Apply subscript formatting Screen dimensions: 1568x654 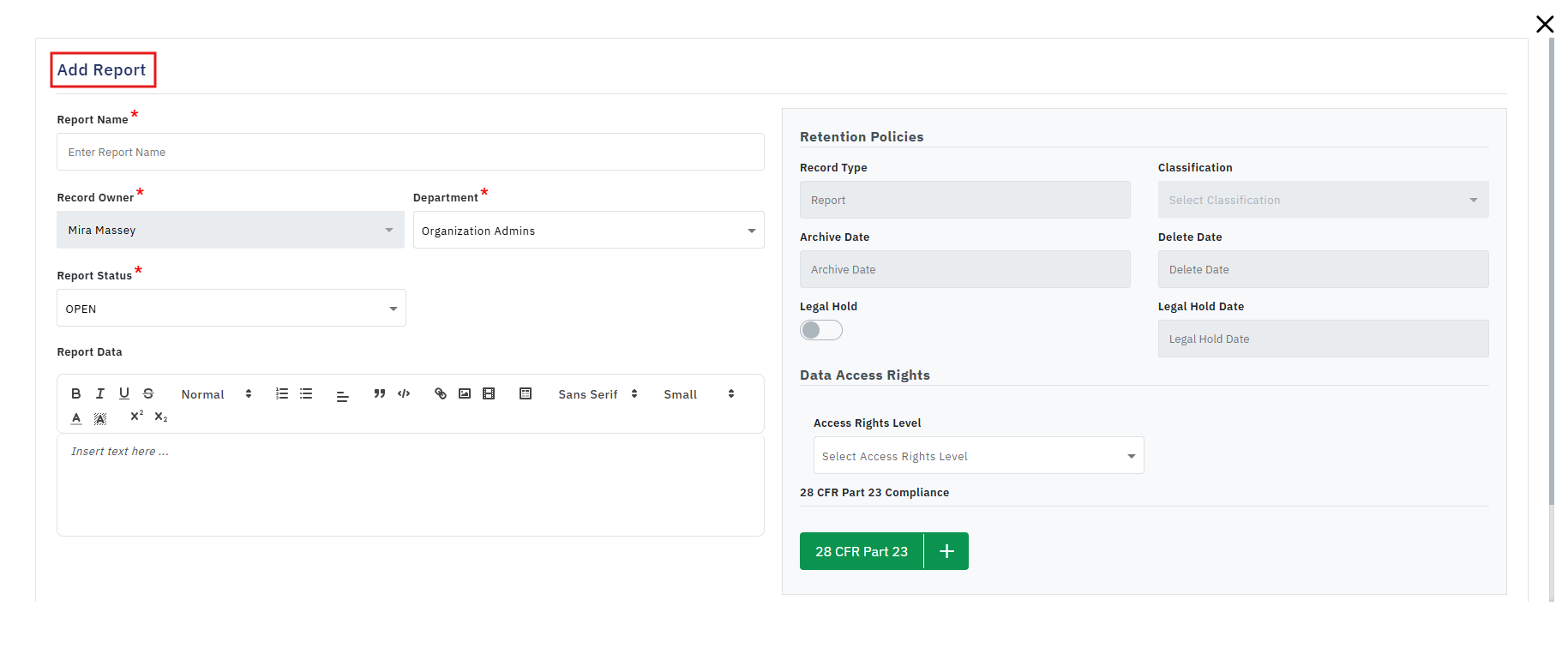tap(161, 417)
